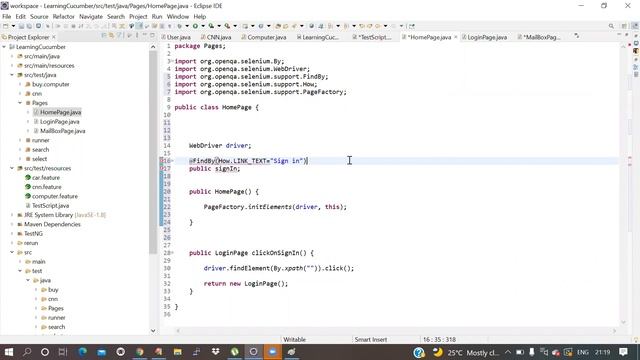
Task: Select car.feature file in tree
Action: click(46, 178)
